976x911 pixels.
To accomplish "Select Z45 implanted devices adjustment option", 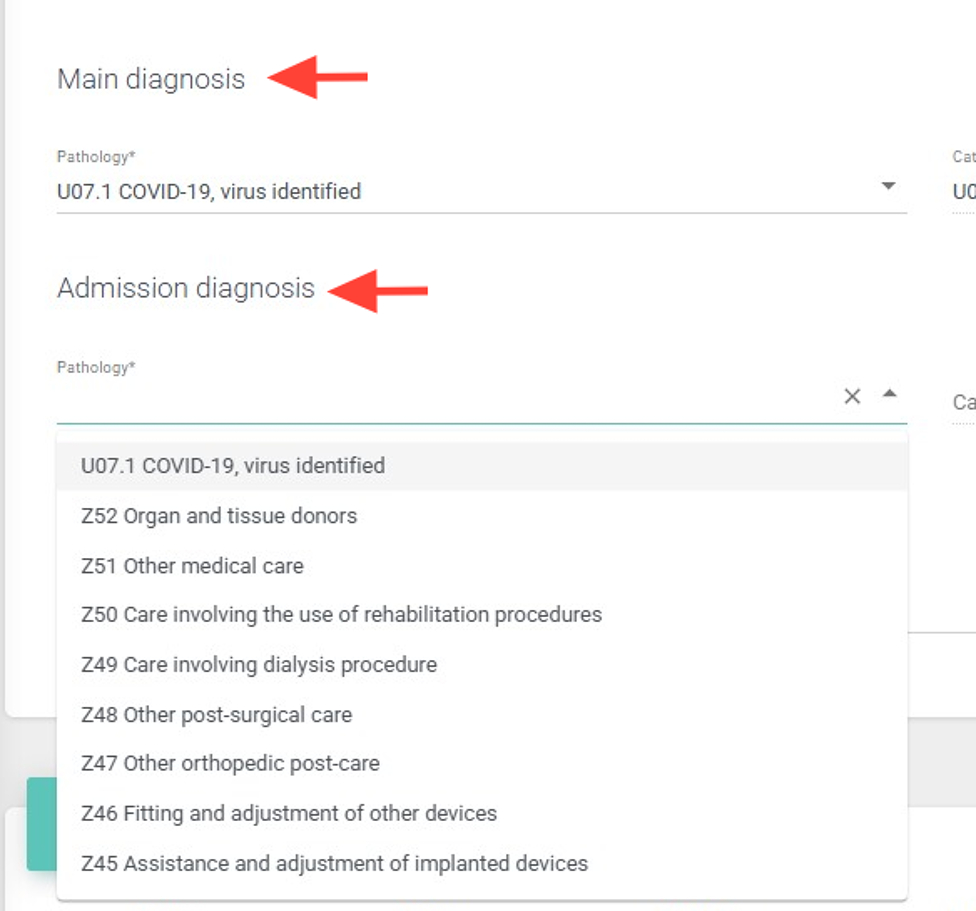I will coord(334,863).
